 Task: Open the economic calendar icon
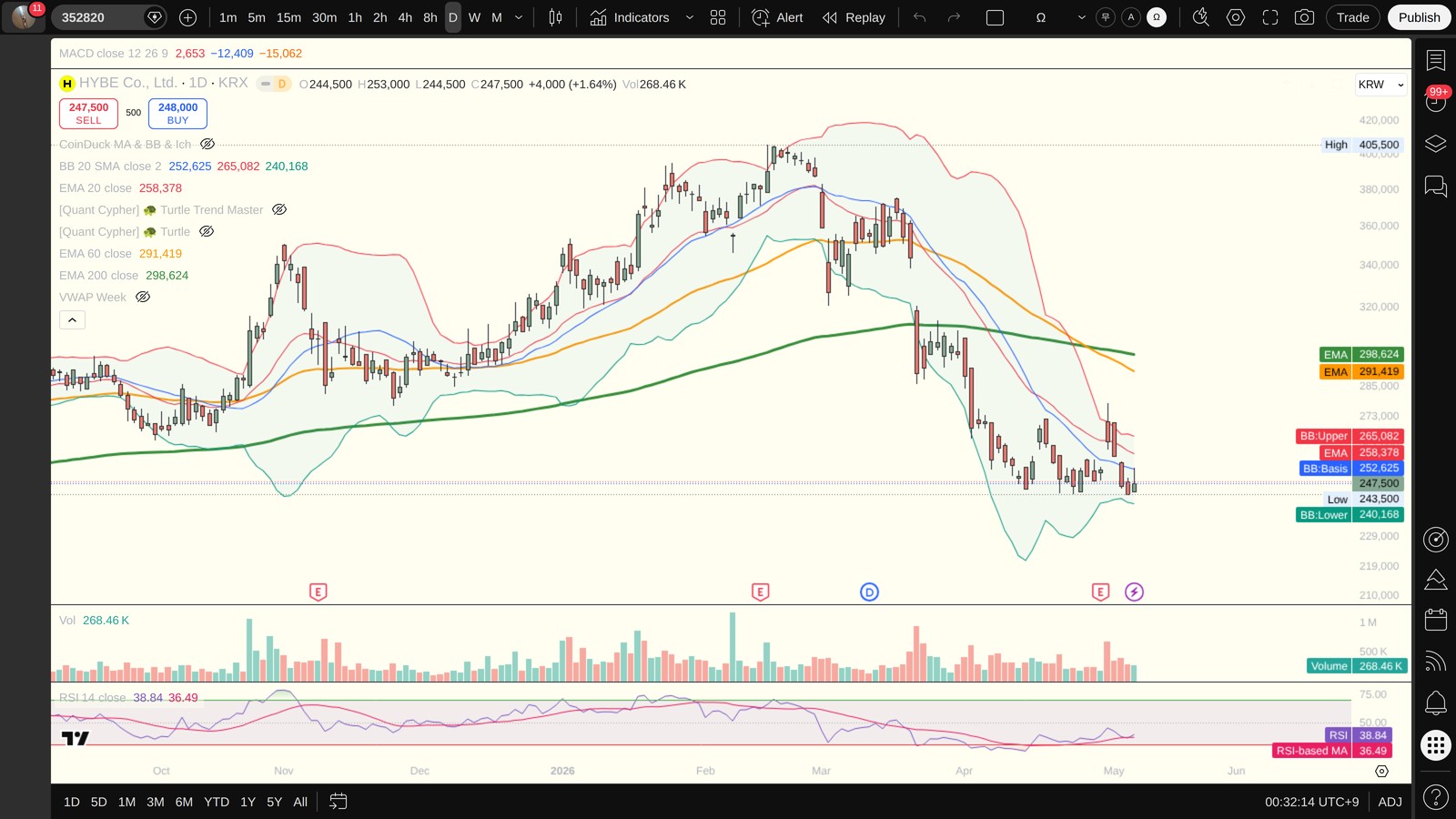[1435, 620]
